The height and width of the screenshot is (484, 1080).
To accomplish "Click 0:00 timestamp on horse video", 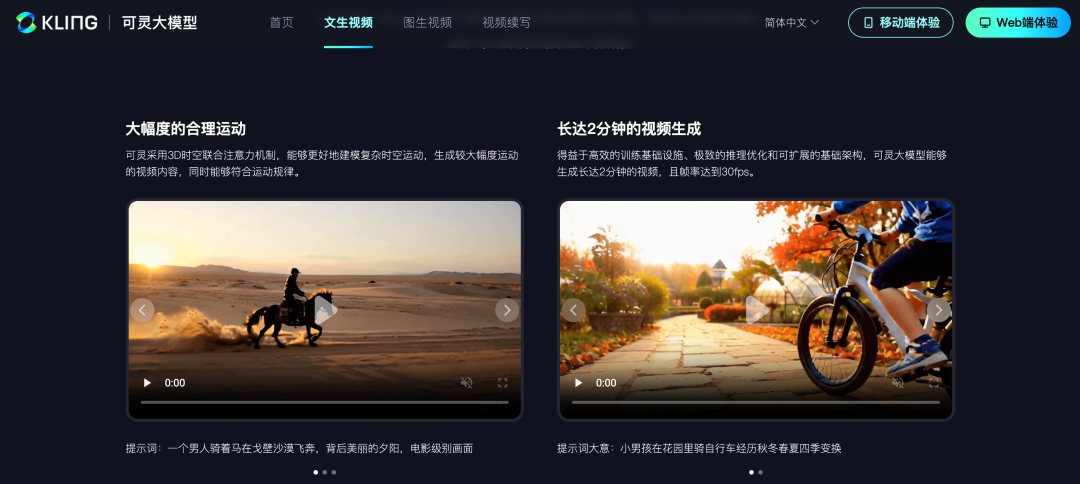I will (x=175, y=383).
